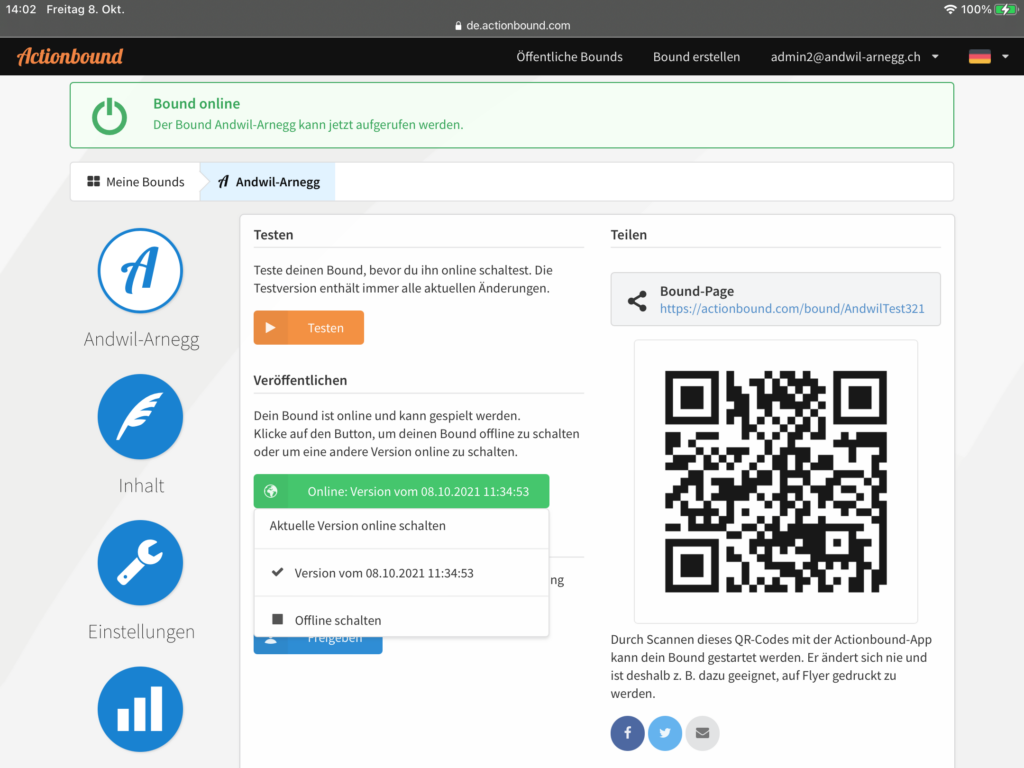The width and height of the screenshot is (1024, 768).
Task: Select Offline schalten option
Action: click(337, 620)
